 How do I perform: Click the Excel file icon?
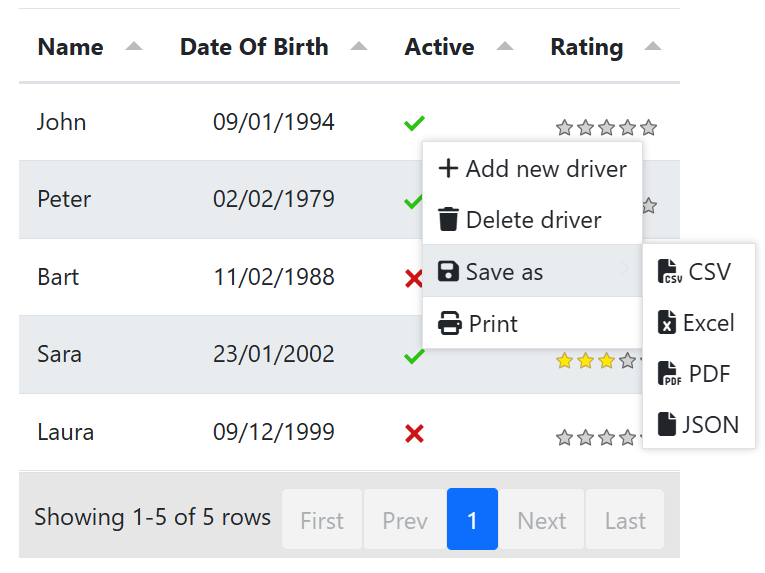(x=667, y=323)
